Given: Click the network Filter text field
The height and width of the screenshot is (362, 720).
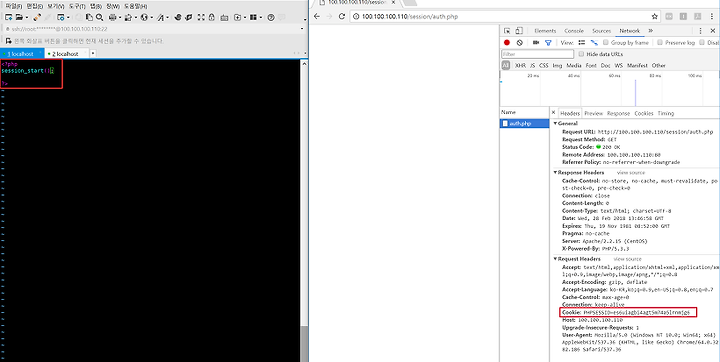Looking at the screenshot, I should (x=537, y=54).
